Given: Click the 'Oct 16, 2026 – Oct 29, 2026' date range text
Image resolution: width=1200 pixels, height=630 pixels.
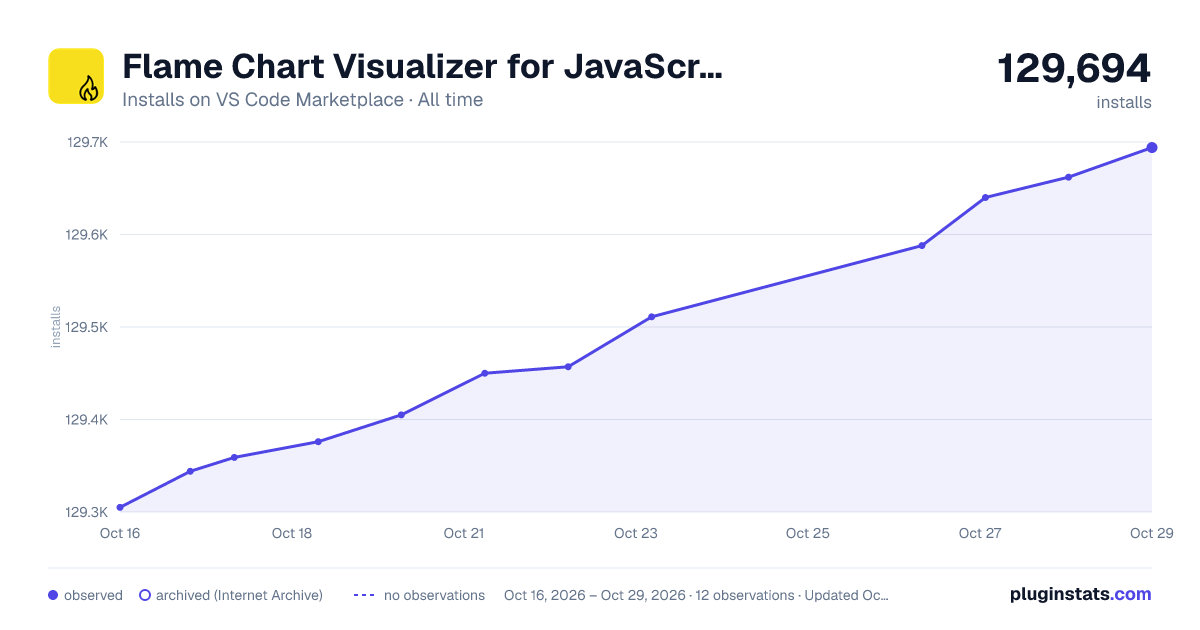Looking at the screenshot, I should [x=595, y=595].
